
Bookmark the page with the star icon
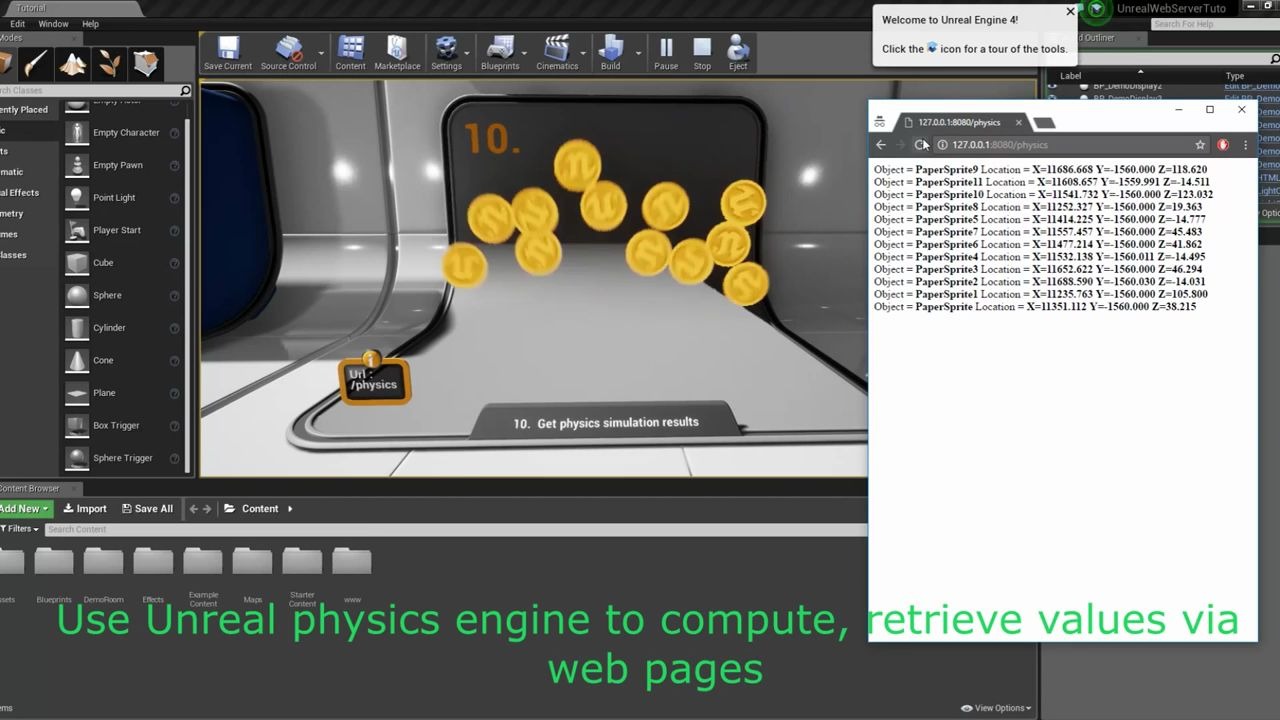click(x=1200, y=145)
